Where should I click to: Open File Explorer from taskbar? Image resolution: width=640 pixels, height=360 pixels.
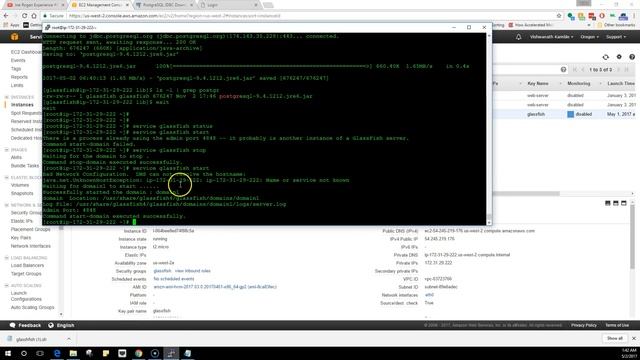tap(73, 353)
